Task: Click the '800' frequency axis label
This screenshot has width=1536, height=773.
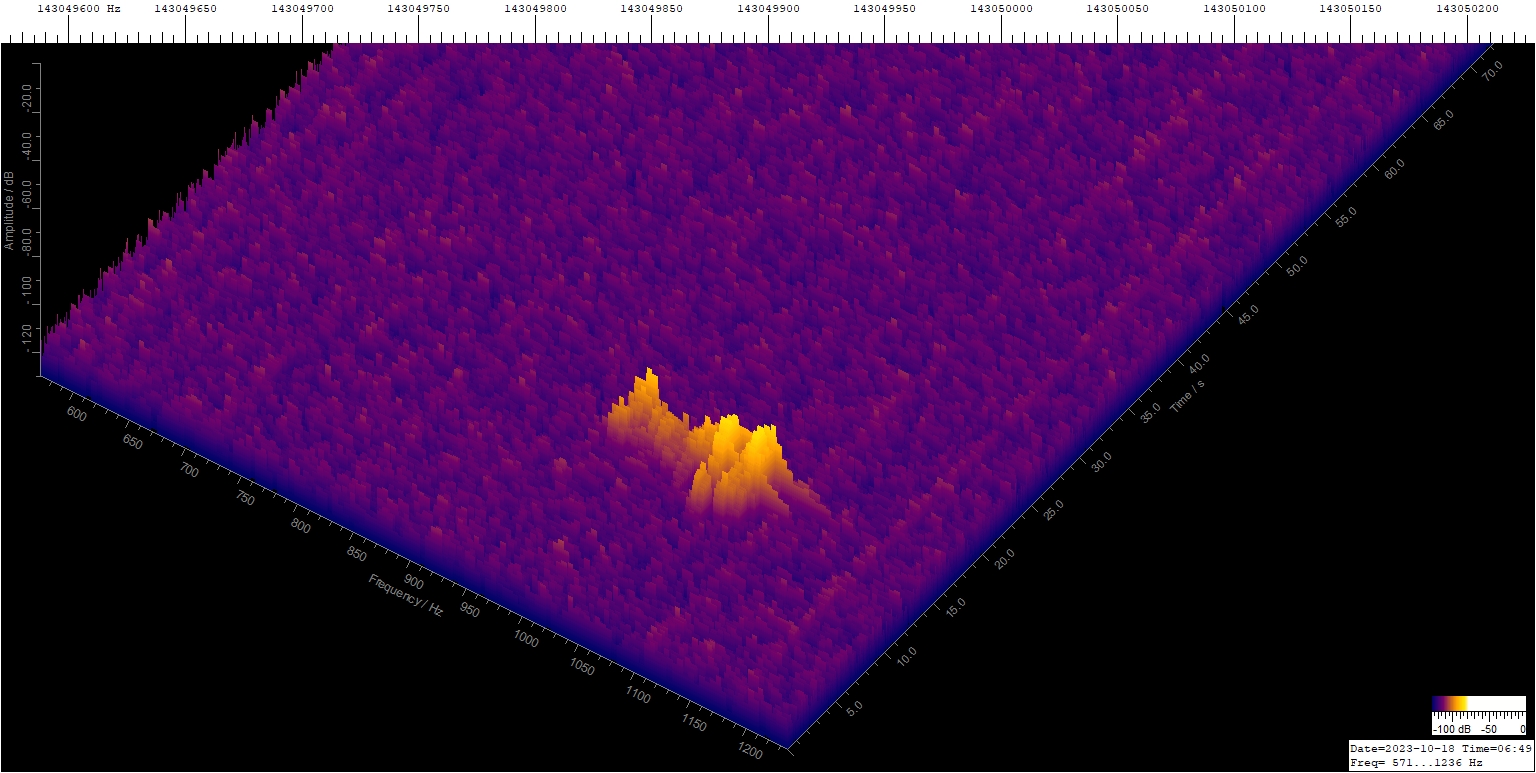Action: pyautogui.click(x=301, y=527)
